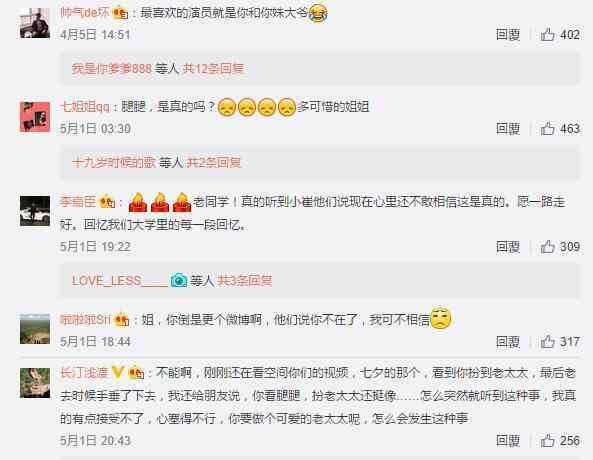Screen dimensions: 593x460
Task: Expand the 共2条回复 reply thread
Action: tap(214, 163)
